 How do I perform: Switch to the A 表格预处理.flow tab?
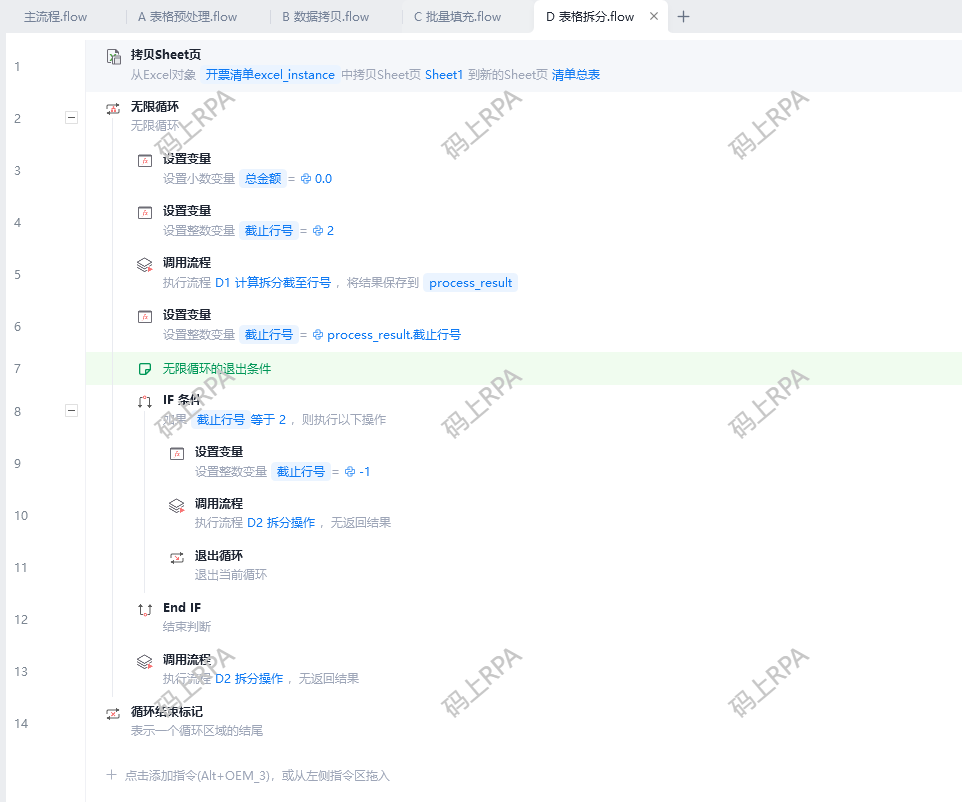click(187, 17)
